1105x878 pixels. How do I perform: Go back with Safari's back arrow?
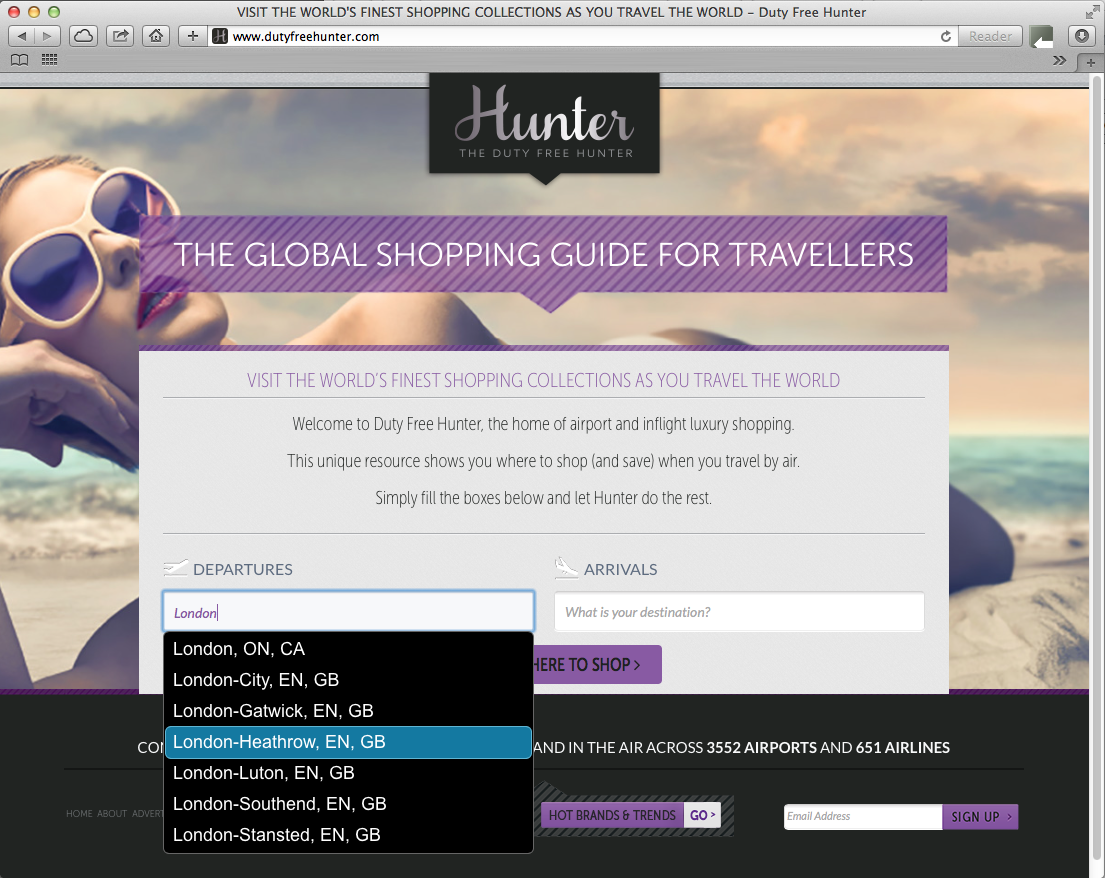tap(21, 36)
